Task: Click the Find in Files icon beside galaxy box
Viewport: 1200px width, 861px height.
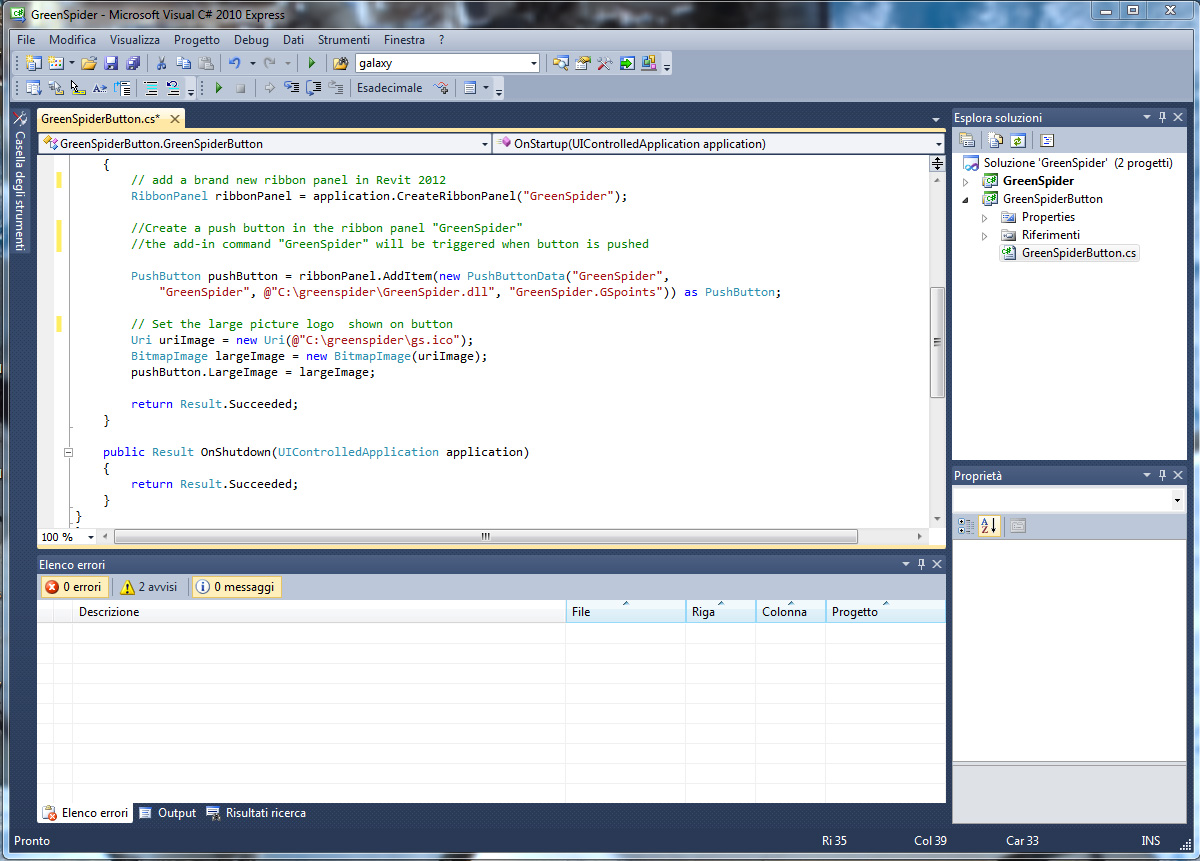Action: [x=340, y=63]
